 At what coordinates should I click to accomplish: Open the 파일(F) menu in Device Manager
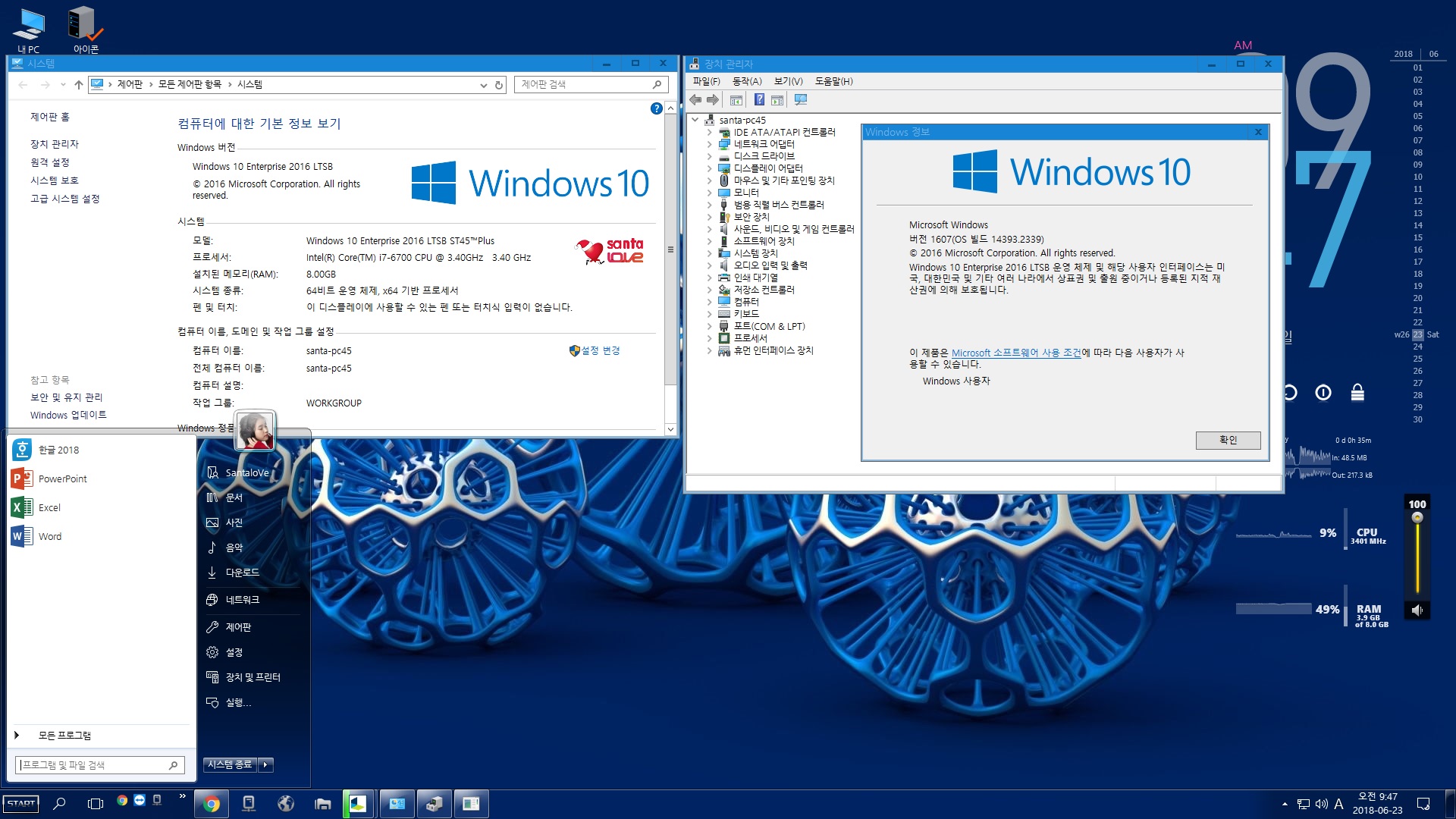coord(706,81)
